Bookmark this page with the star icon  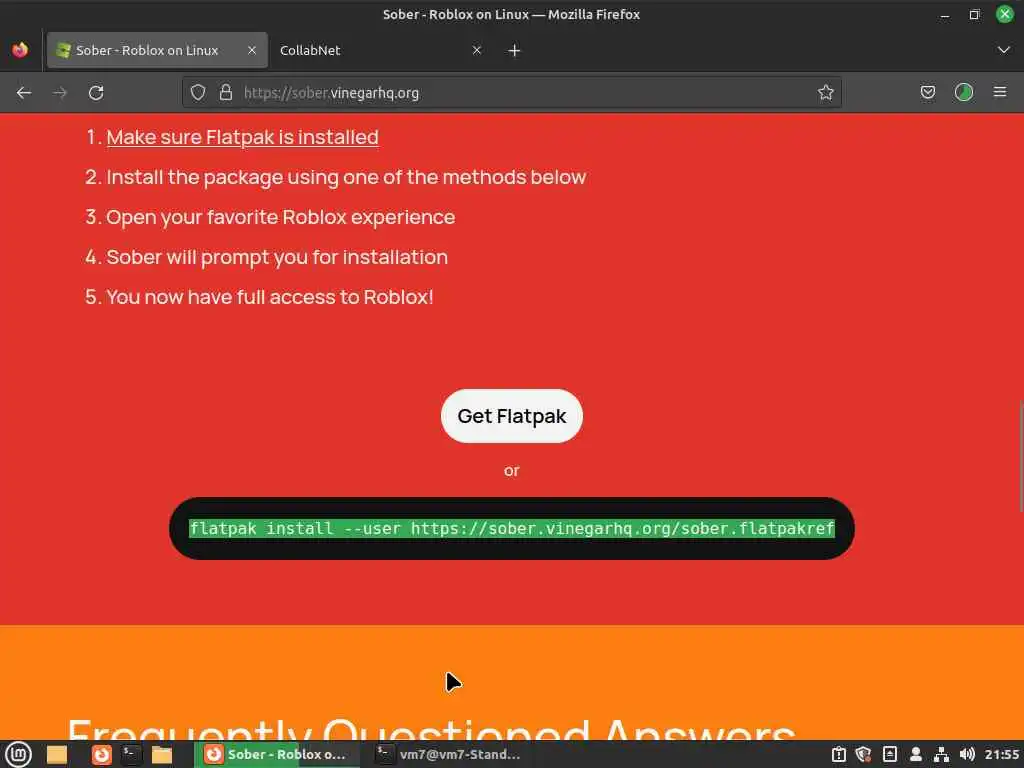[x=825, y=92]
